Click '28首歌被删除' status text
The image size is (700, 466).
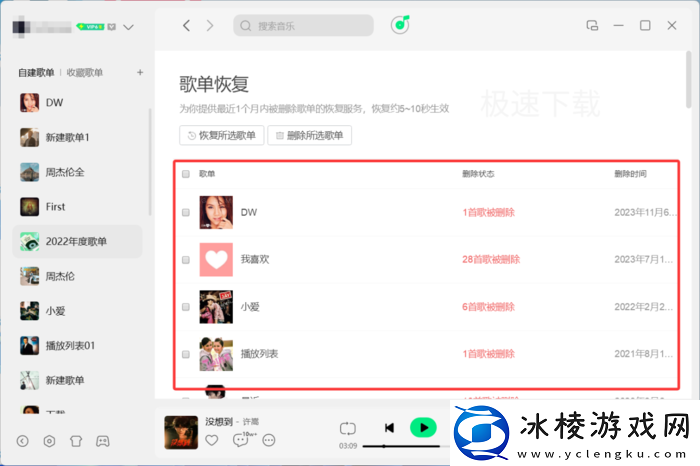491,259
